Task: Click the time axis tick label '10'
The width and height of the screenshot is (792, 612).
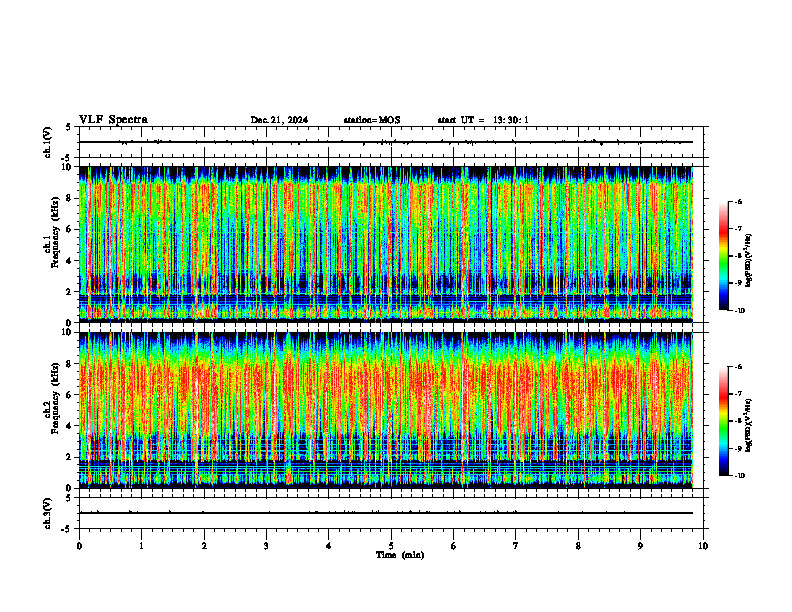Action: click(x=703, y=546)
